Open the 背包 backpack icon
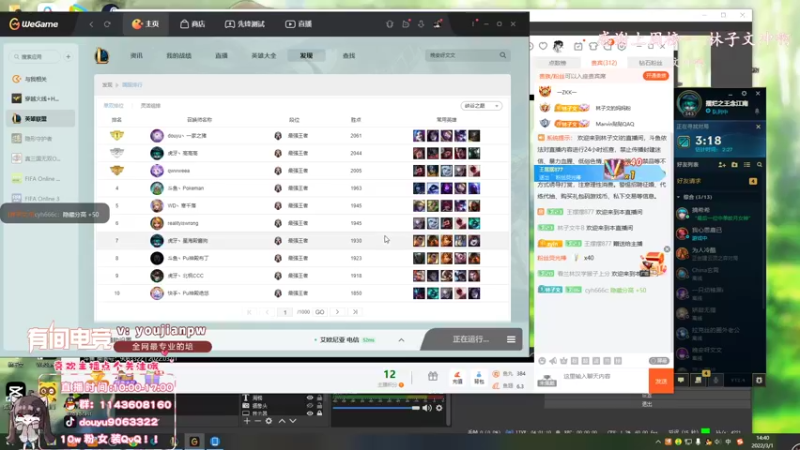The width and height of the screenshot is (800, 450). tap(479, 378)
